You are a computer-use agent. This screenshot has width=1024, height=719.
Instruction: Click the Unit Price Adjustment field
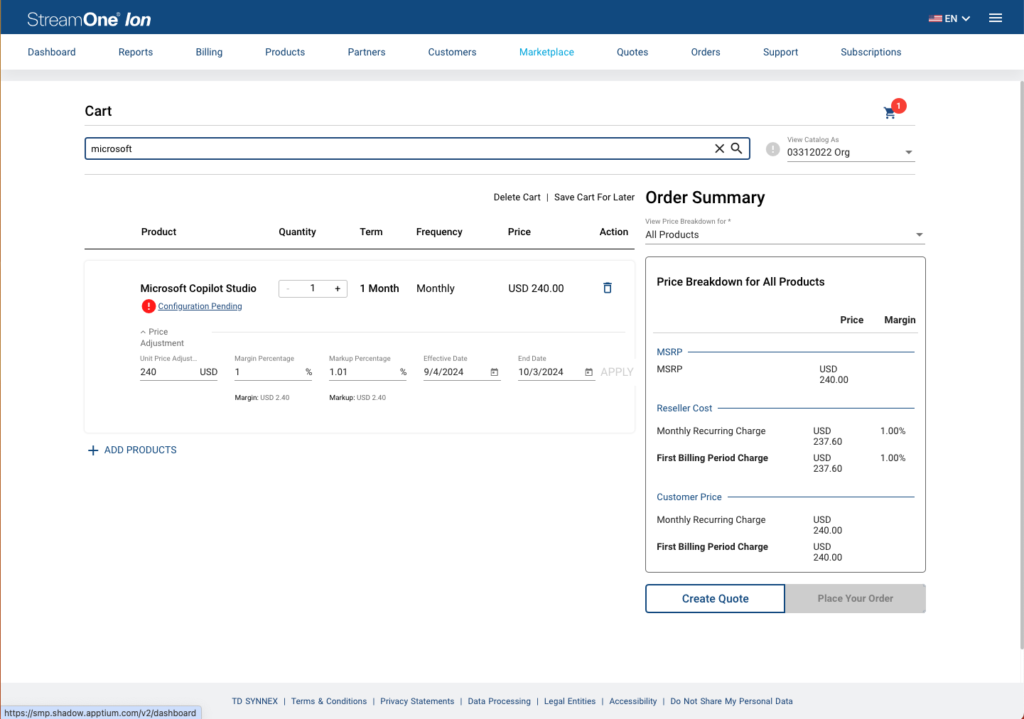(x=178, y=372)
